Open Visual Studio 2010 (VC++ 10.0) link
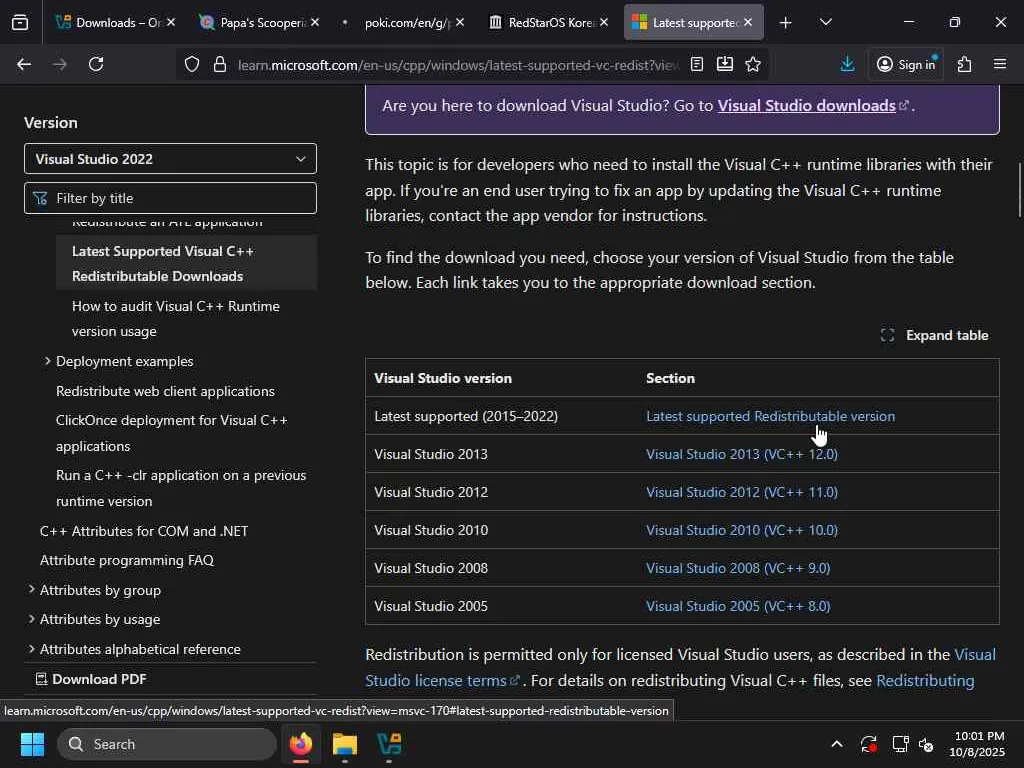This screenshot has height=768, width=1024. click(x=742, y=530)
